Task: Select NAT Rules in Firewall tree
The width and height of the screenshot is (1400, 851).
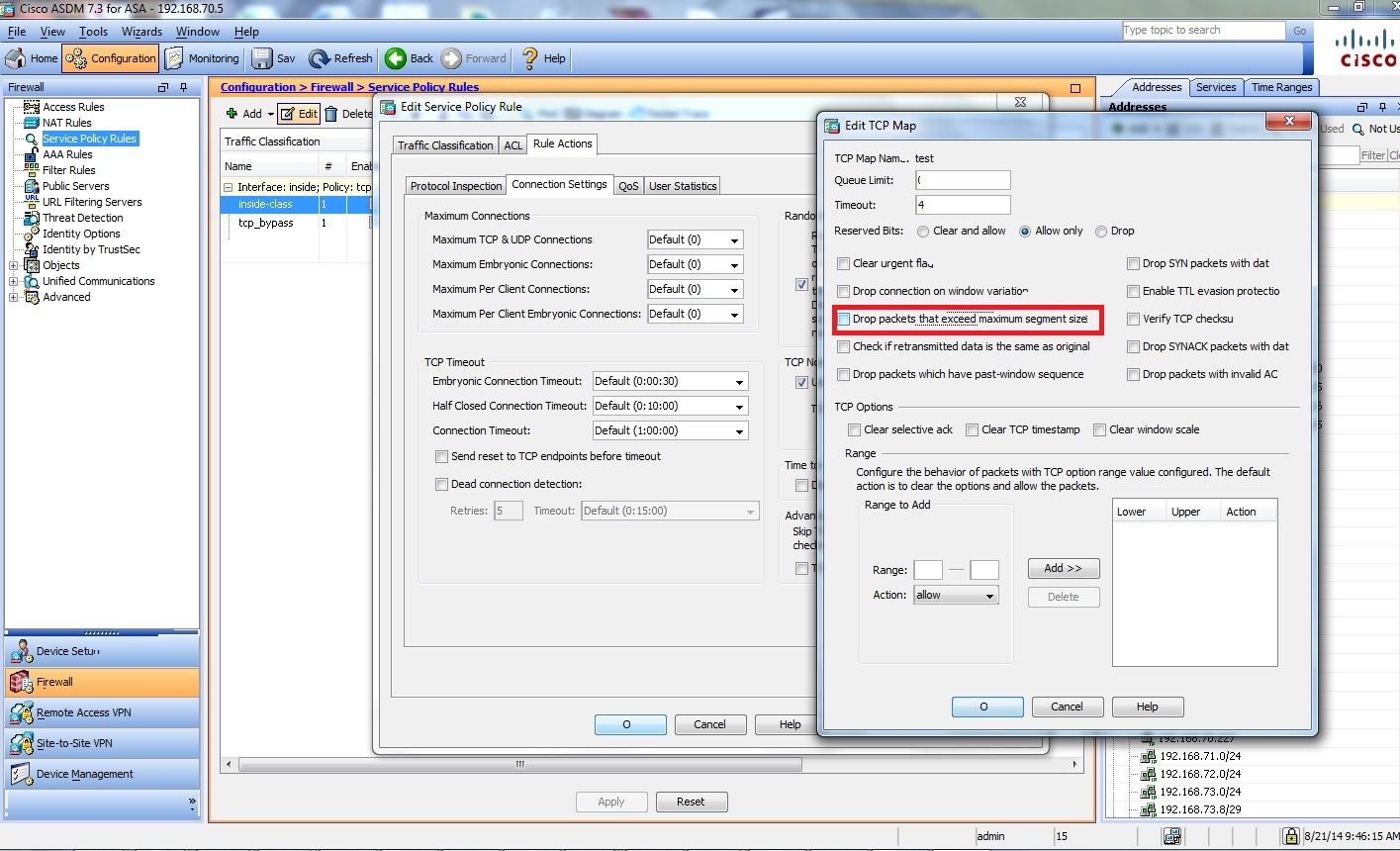Action: coord(66,123)
